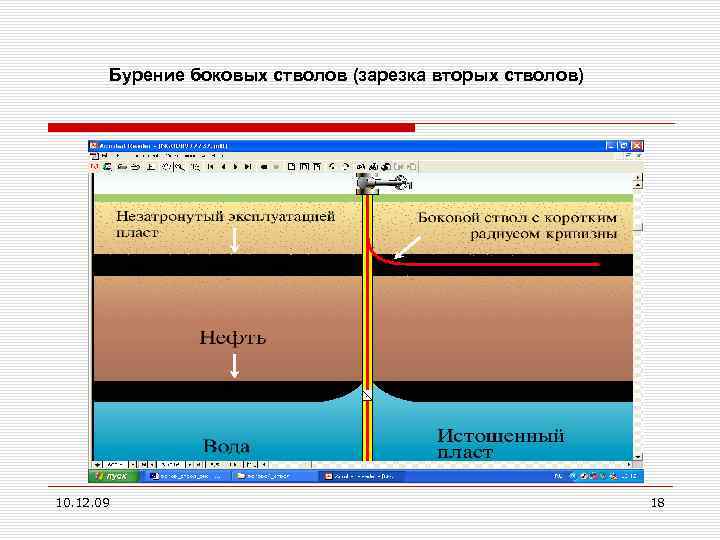
Task: Select the Zoom magnifier tool
Action: [x=180, y=167]
